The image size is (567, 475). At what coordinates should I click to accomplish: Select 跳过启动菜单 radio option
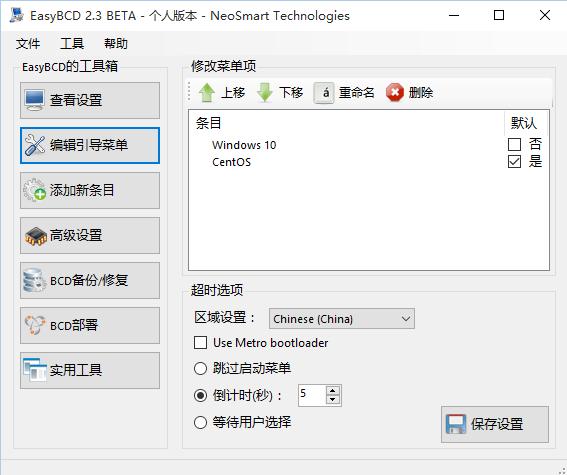(200, 369)
